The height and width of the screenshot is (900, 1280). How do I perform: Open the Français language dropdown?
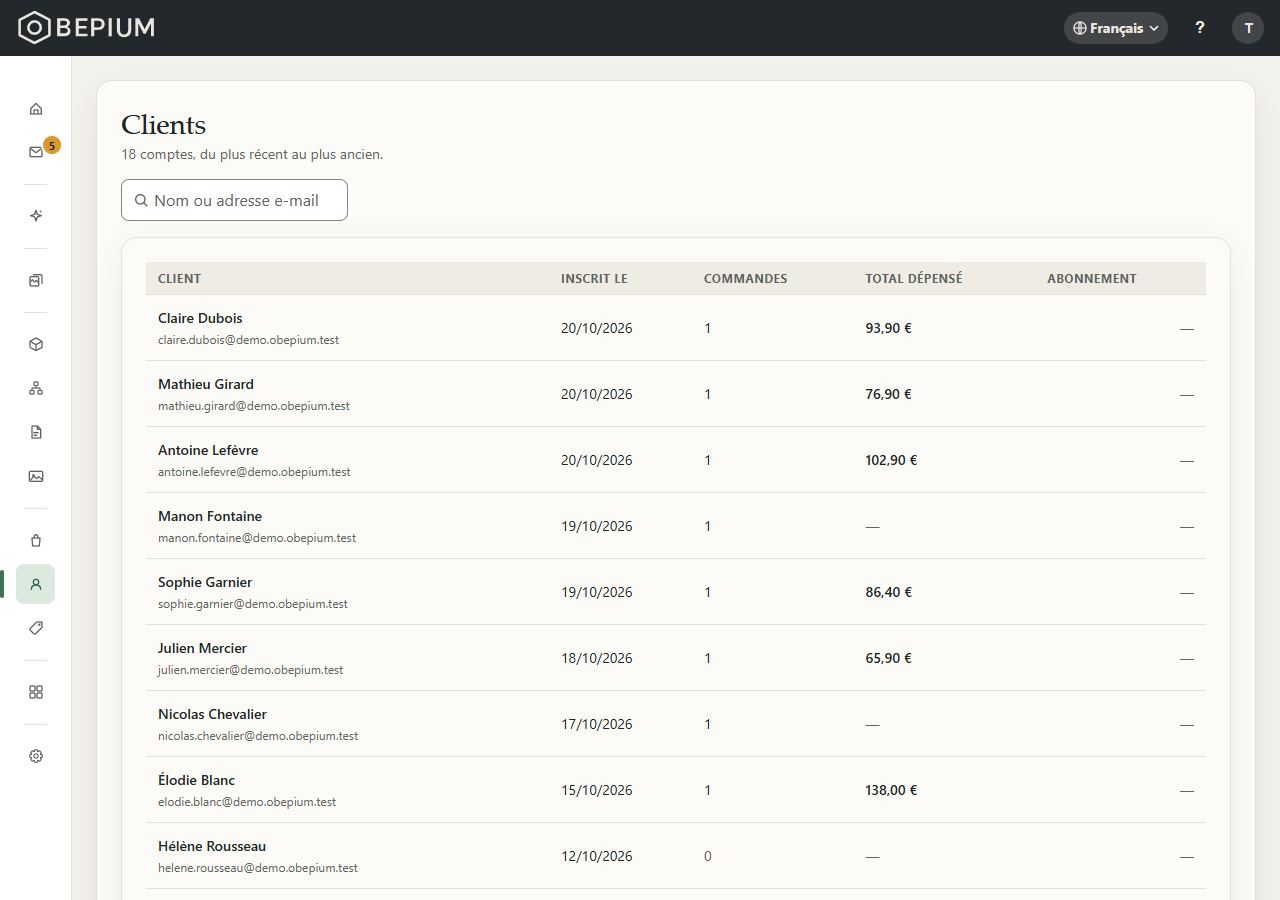coord(1116,28)
